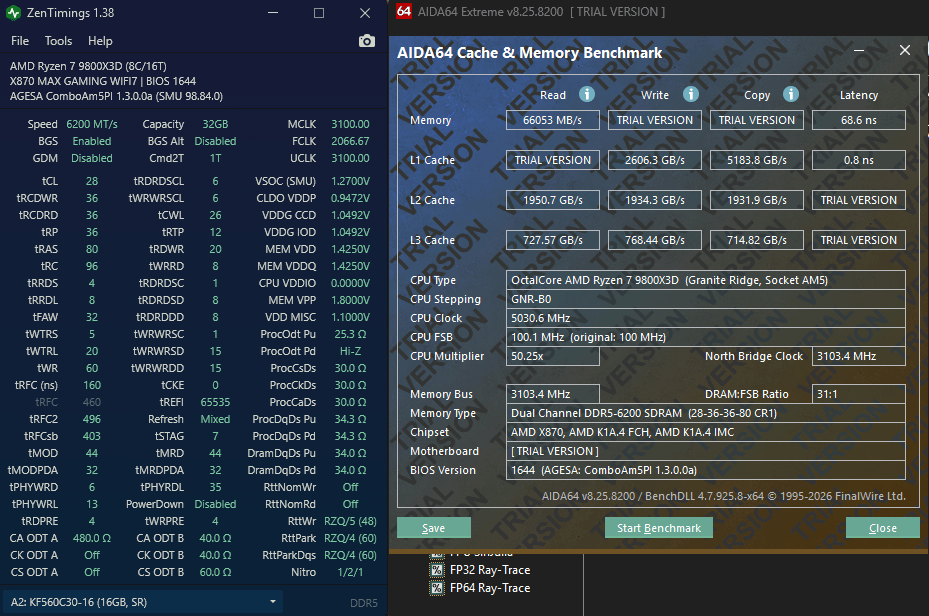Image resolution: width=929 pixels, height=616 pixels.
Task: Close the Cache & Memory Benchmark dialog with X
Action: point(905,51)
